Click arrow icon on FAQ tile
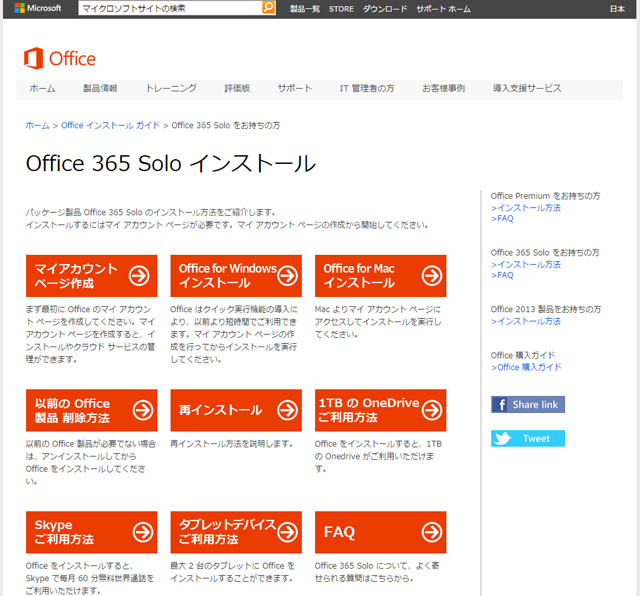The width and height of the screenshot is (640, 596). pyautogui.click(x=432, y=532)
